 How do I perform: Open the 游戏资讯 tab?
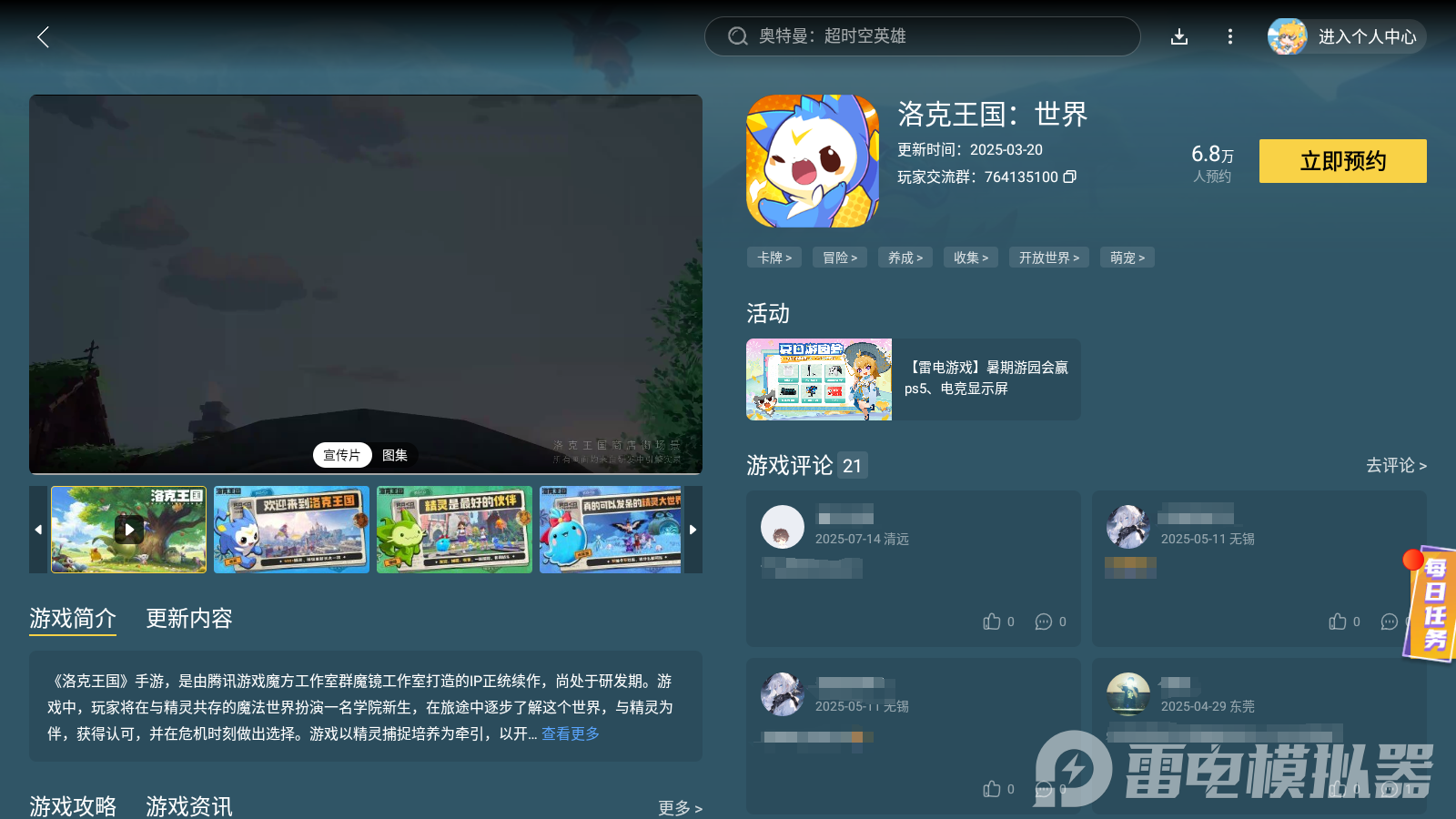[x=187, y=805]
